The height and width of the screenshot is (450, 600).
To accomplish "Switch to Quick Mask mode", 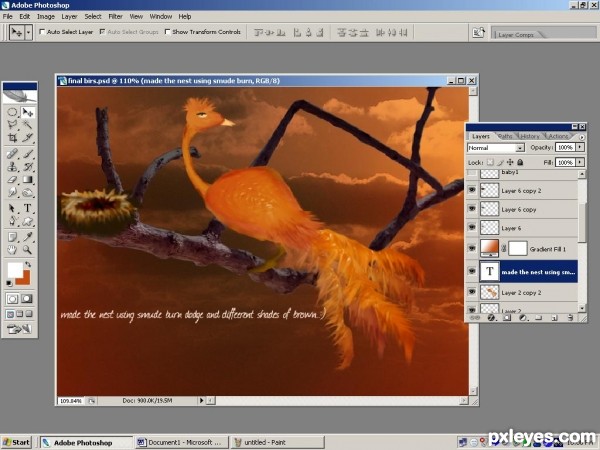I will [x=27, y=298].
